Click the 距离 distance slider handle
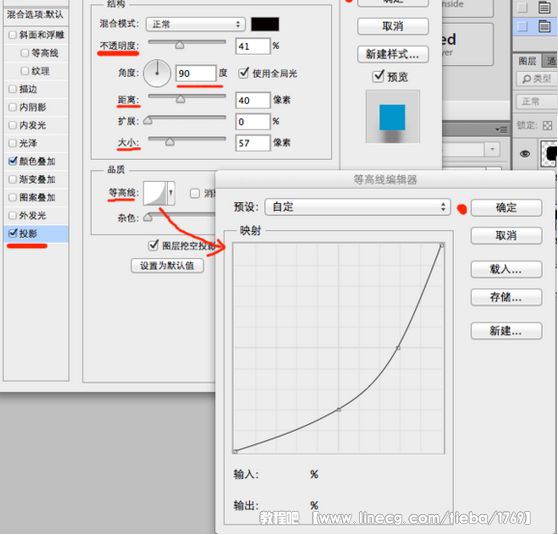 180,99
